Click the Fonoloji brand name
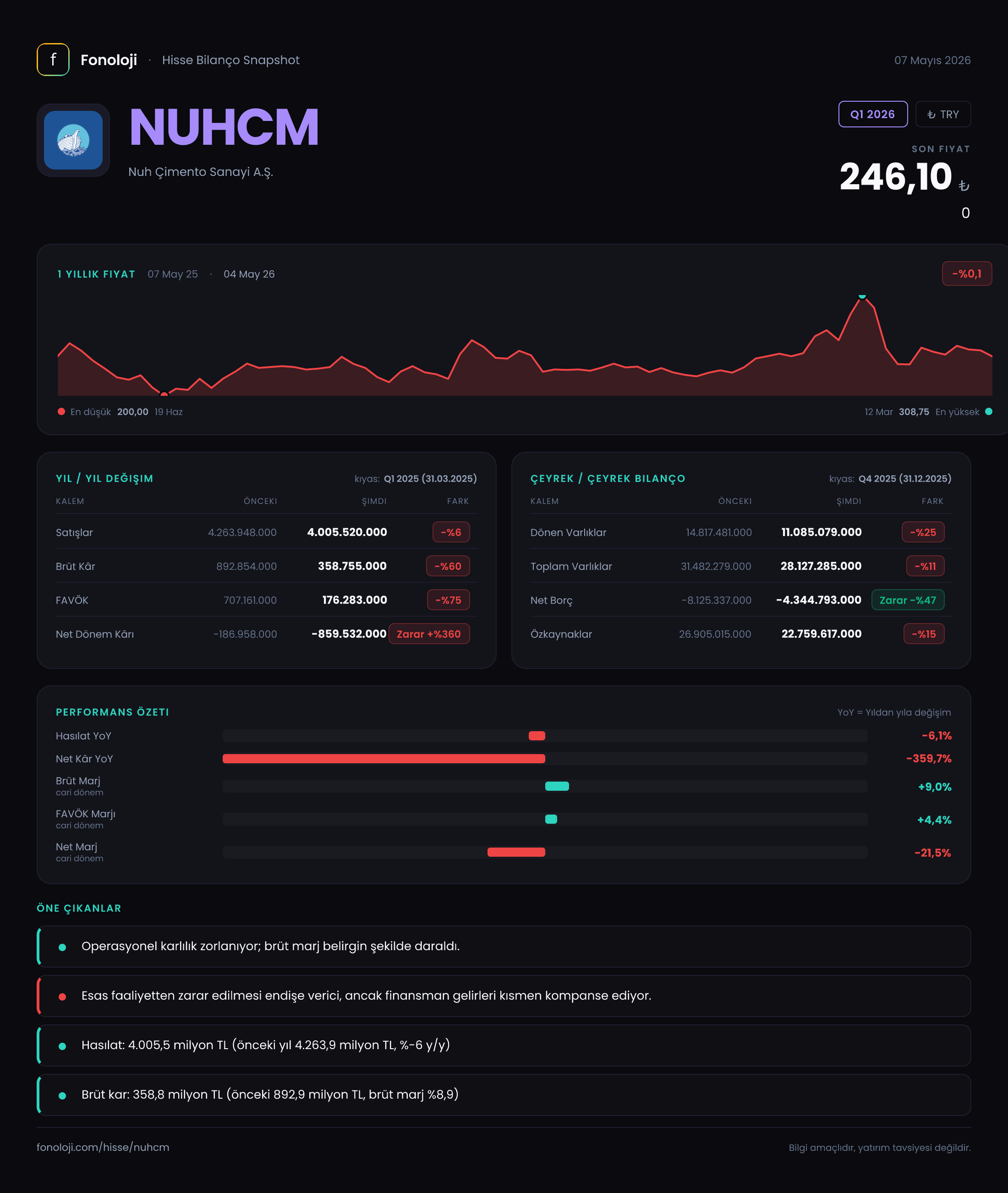This screenshot has width=1008, height=1193. click(x=109, y=60)
